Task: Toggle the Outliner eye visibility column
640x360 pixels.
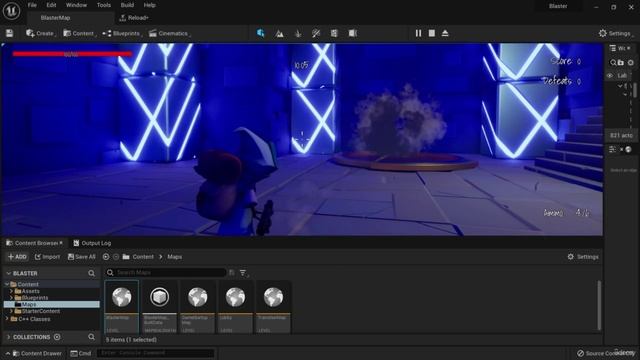Action: point(610,76)
